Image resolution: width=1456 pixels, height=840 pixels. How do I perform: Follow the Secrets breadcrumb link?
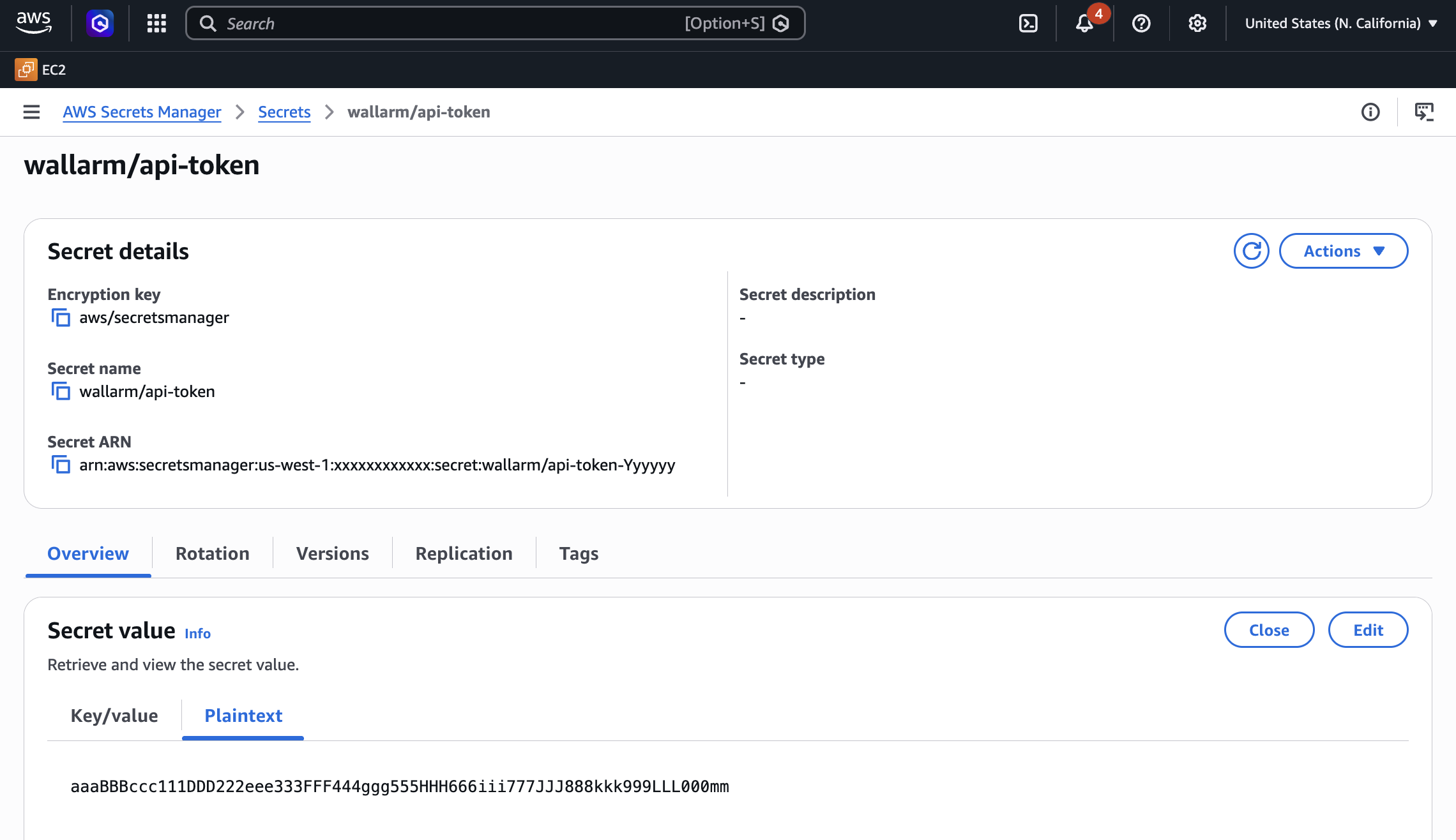(x=284, y=112)
